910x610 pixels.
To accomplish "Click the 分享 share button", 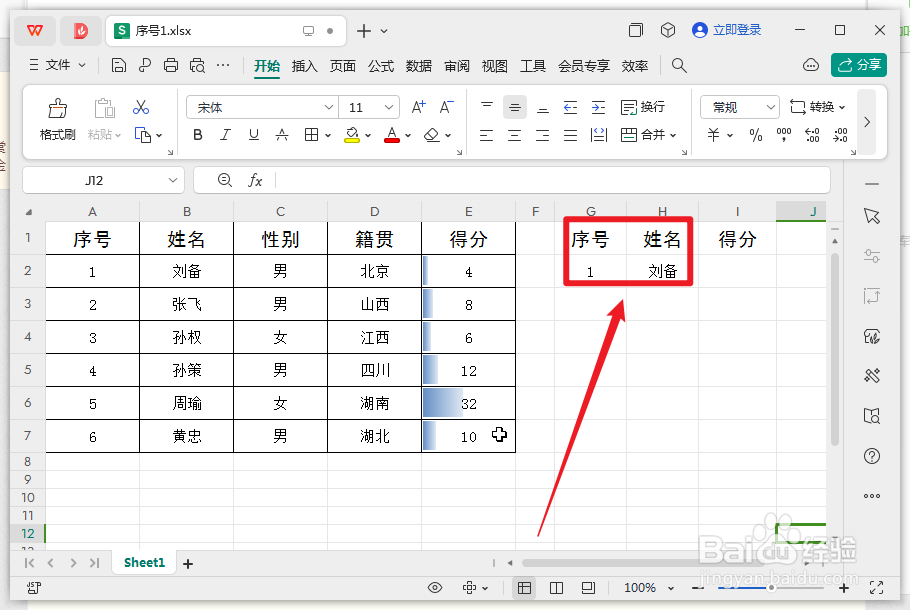I will tap(858, 66).
